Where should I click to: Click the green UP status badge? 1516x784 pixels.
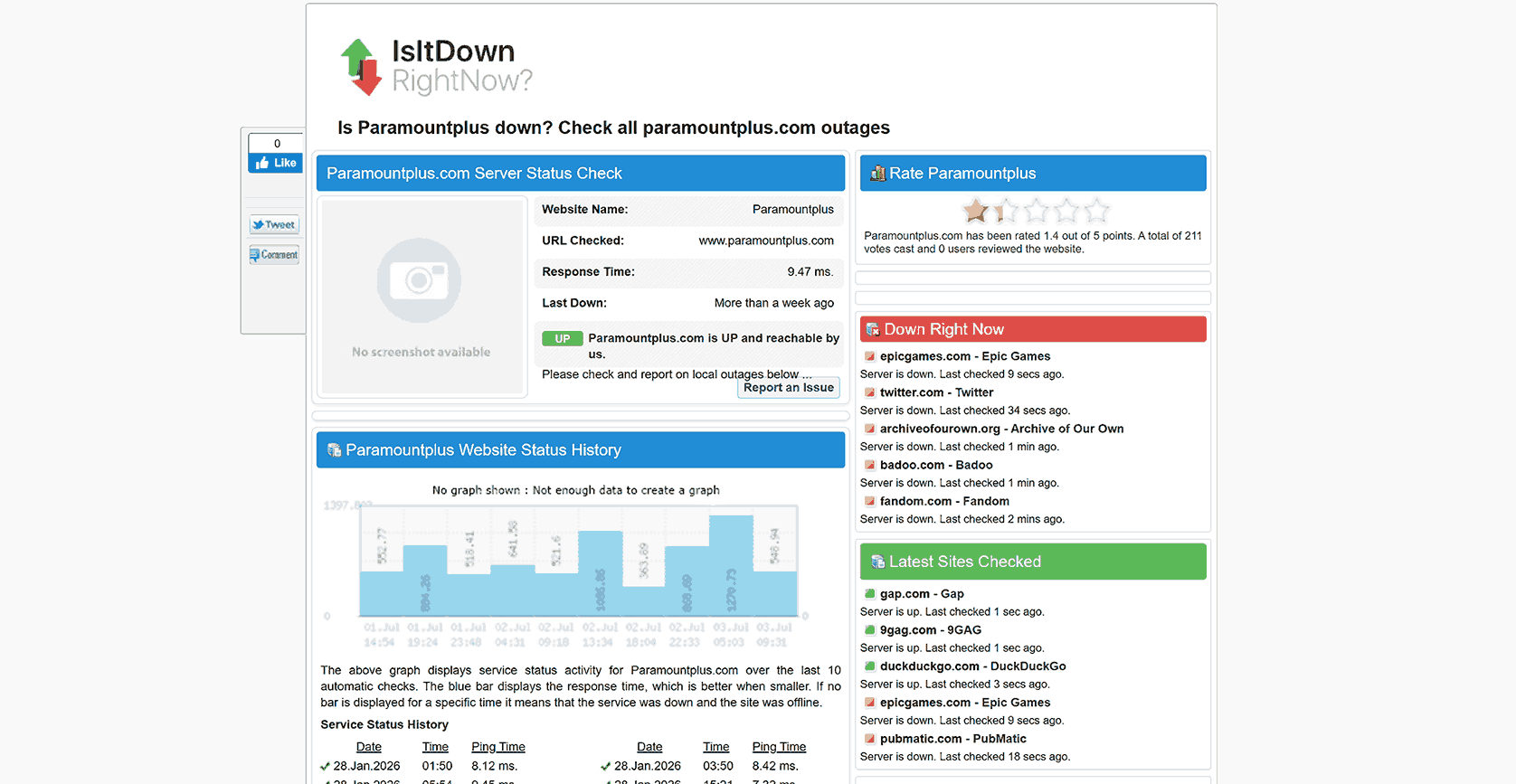click(562, 338)
